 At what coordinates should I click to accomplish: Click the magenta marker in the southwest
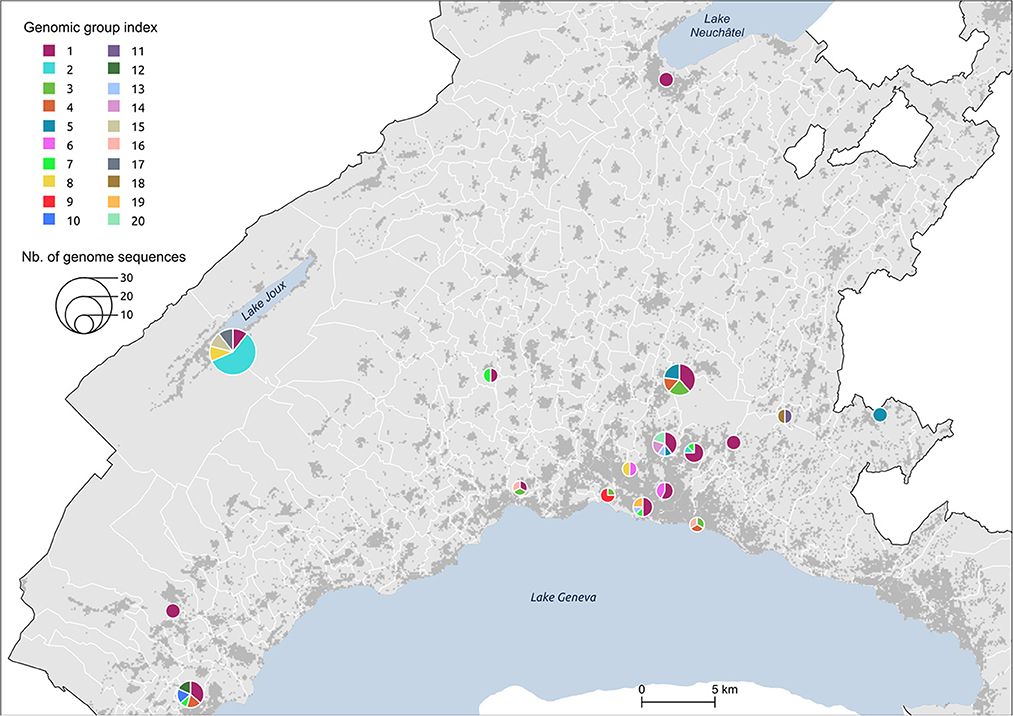click(172, 611)
